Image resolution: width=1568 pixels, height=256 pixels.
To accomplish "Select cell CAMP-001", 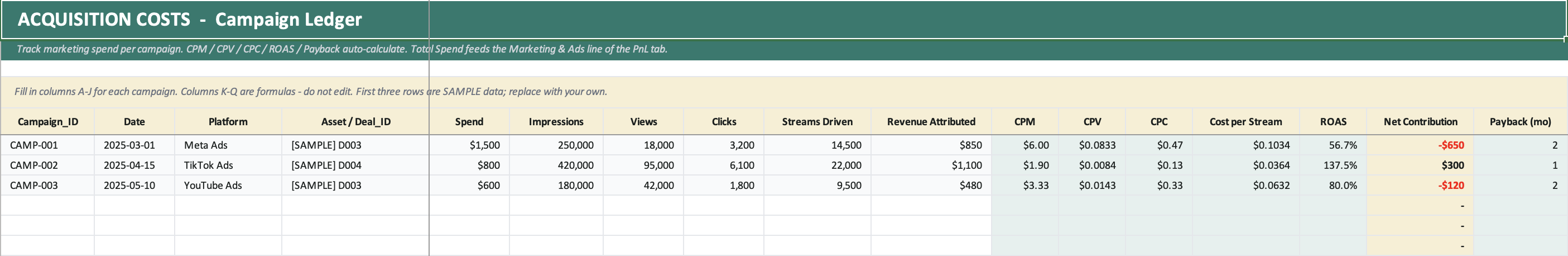I will pos(47,145).
